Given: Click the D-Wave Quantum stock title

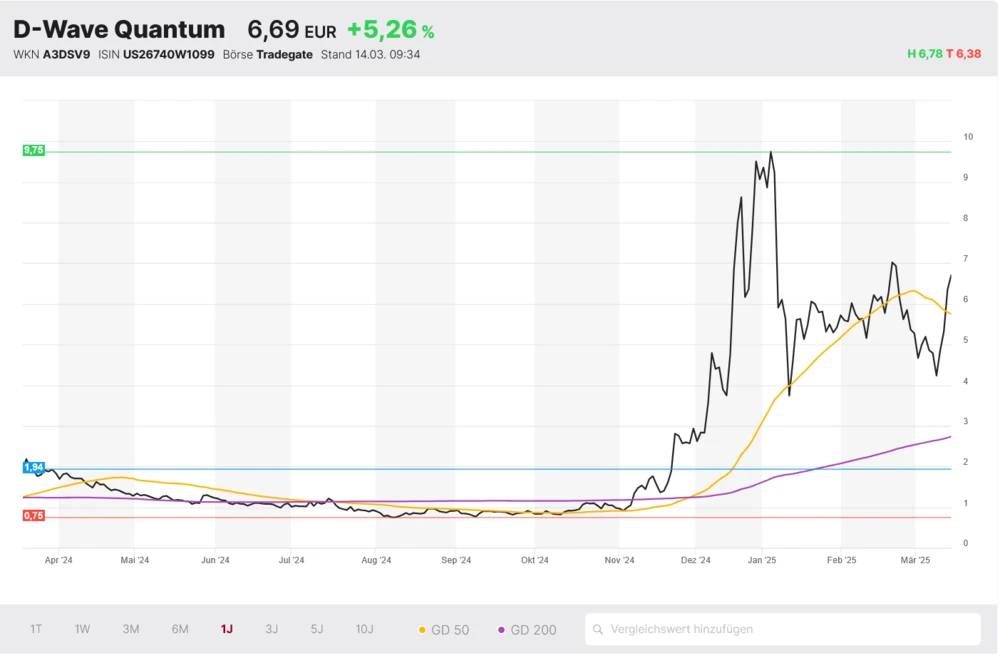Looking at the screenshot, I should pyautogui.click(x=119, y=30).
